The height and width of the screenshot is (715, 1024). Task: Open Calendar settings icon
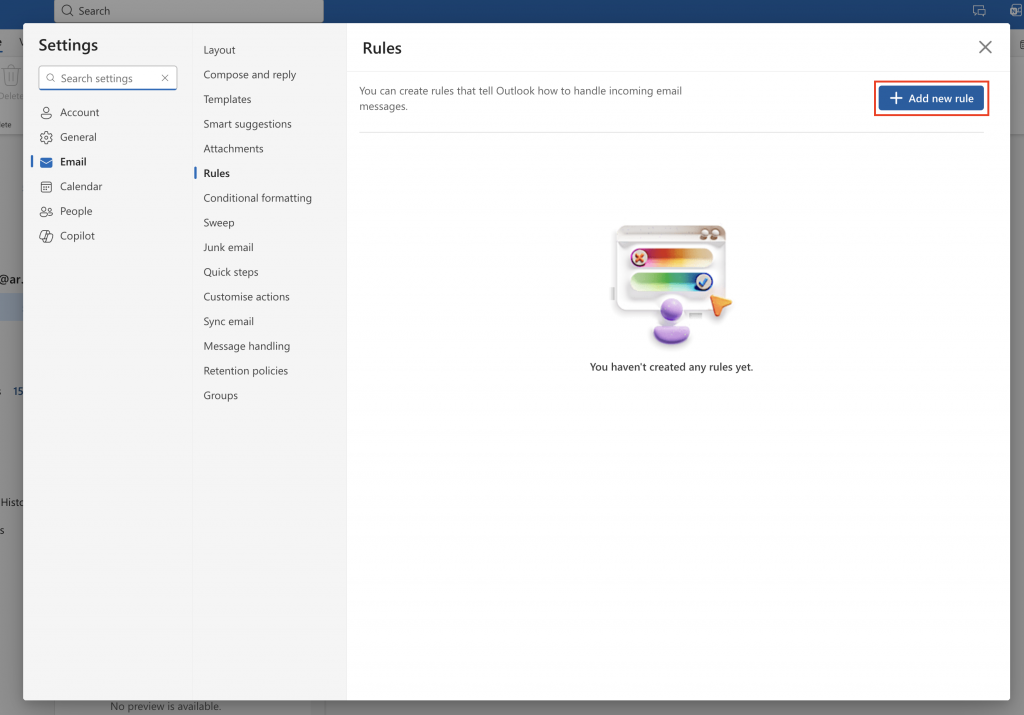point(46,186)
